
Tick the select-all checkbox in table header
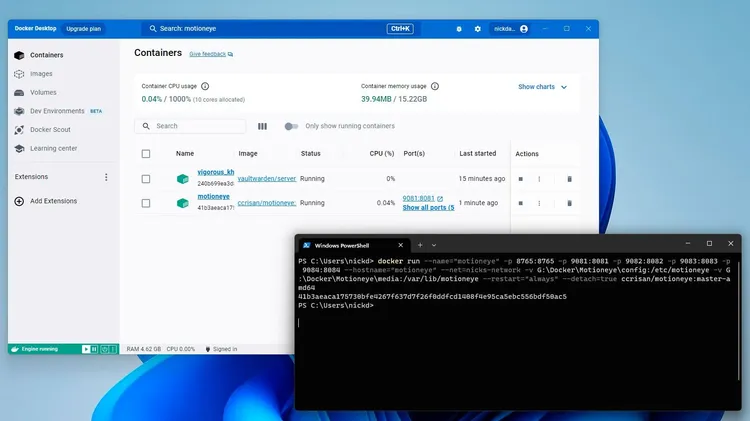pyautogui.click(x=146, y=154)
